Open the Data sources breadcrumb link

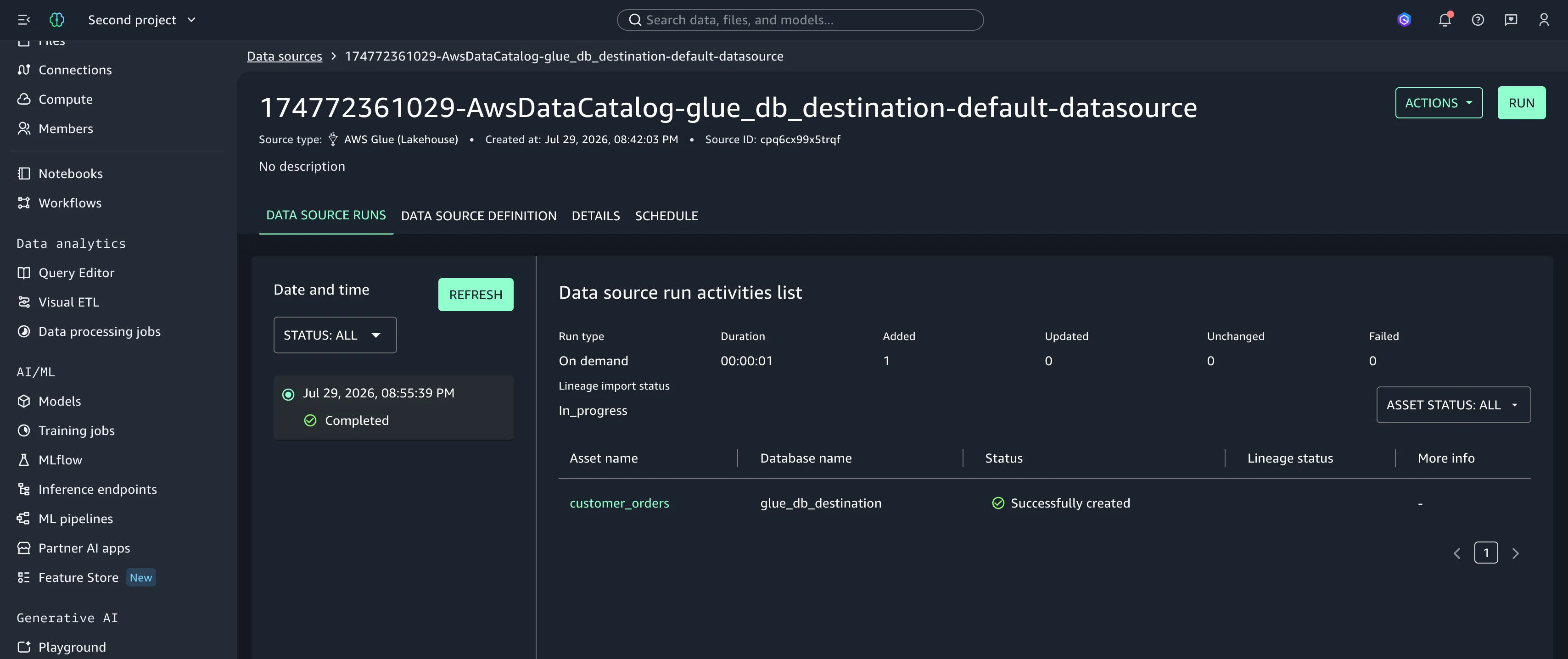284,56
